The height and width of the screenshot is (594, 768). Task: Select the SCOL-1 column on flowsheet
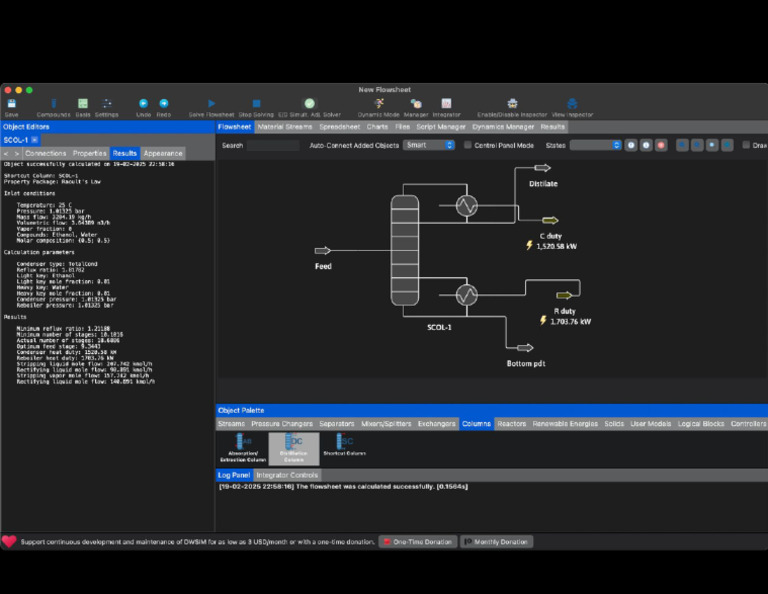coord(405,250)
